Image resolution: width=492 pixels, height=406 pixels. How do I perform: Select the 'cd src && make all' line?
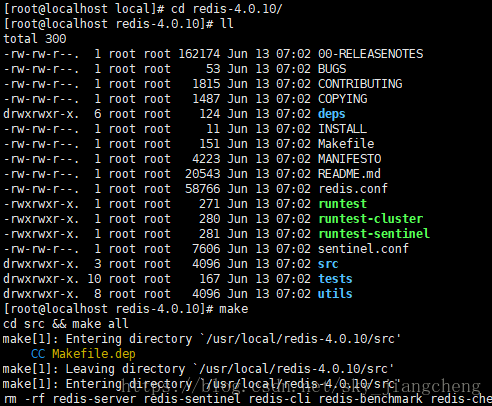pos(66,324)
